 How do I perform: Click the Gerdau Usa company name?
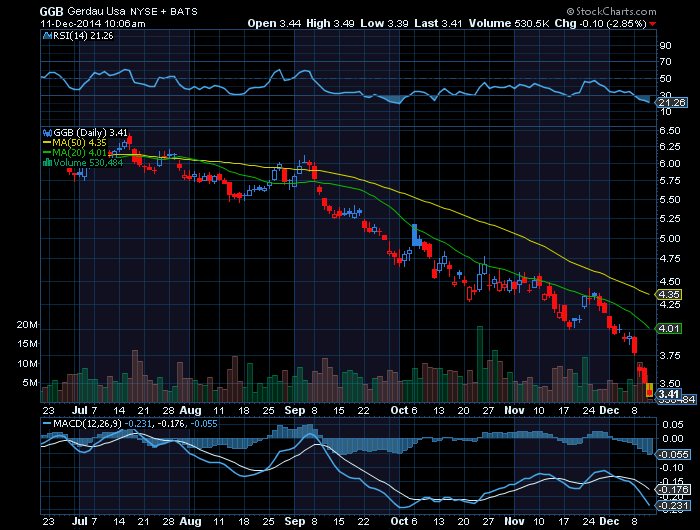coord(96,12)
